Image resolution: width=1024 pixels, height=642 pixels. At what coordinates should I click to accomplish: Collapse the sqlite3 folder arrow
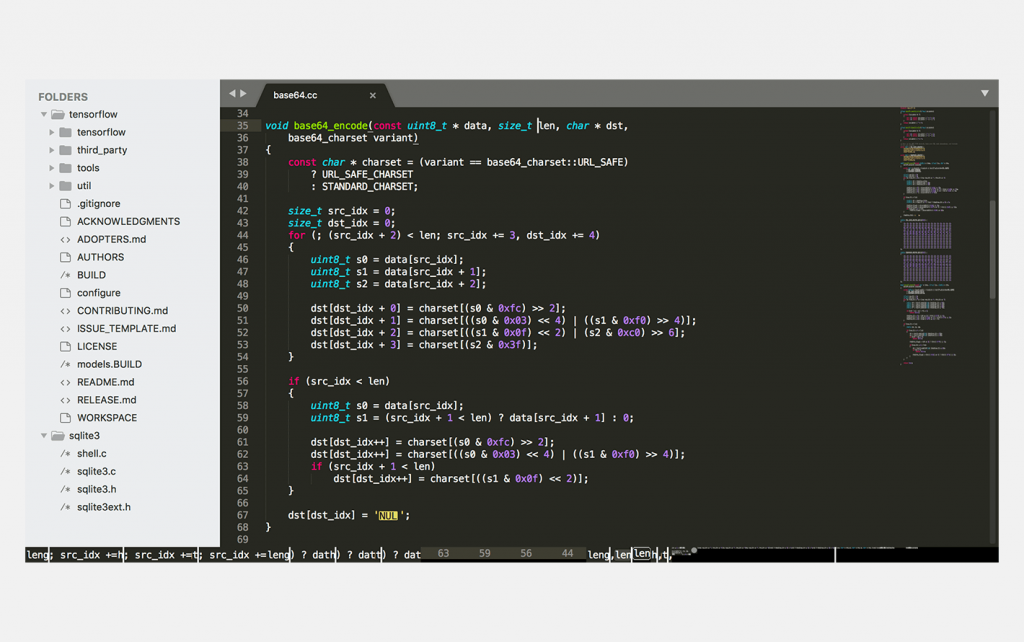pos(44,436)
